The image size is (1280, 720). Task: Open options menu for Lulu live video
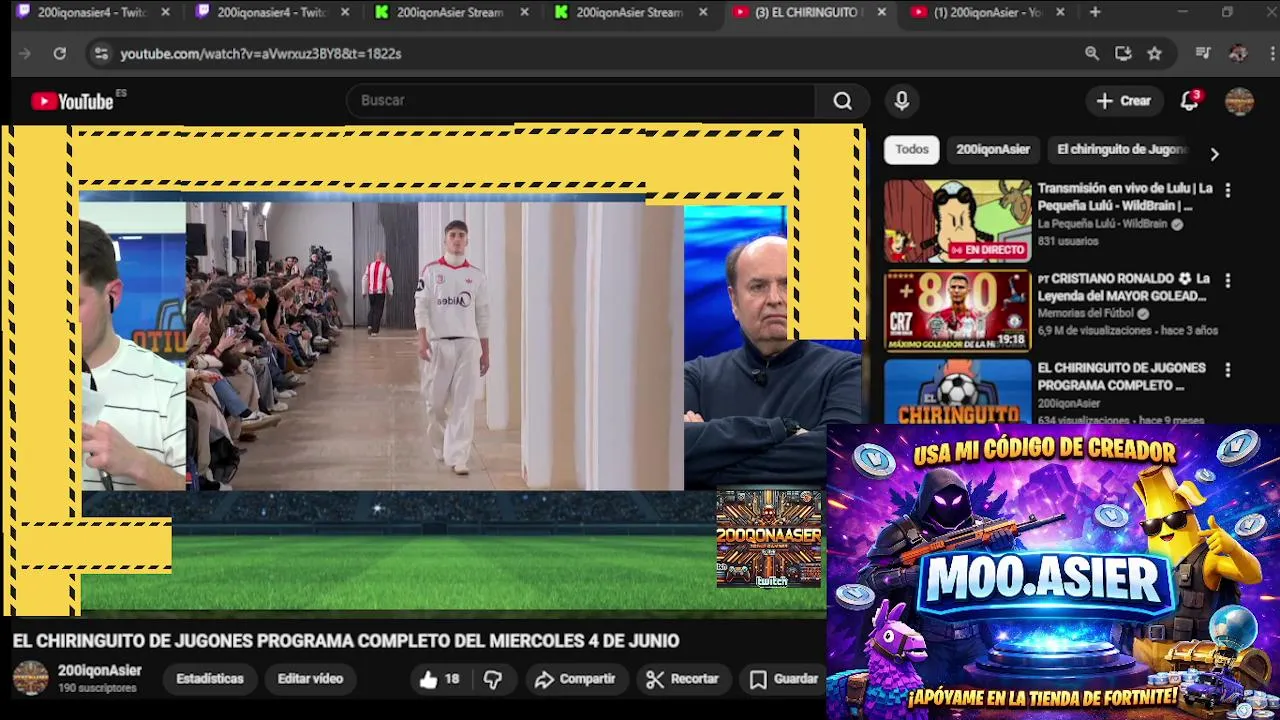point(1228,190)
